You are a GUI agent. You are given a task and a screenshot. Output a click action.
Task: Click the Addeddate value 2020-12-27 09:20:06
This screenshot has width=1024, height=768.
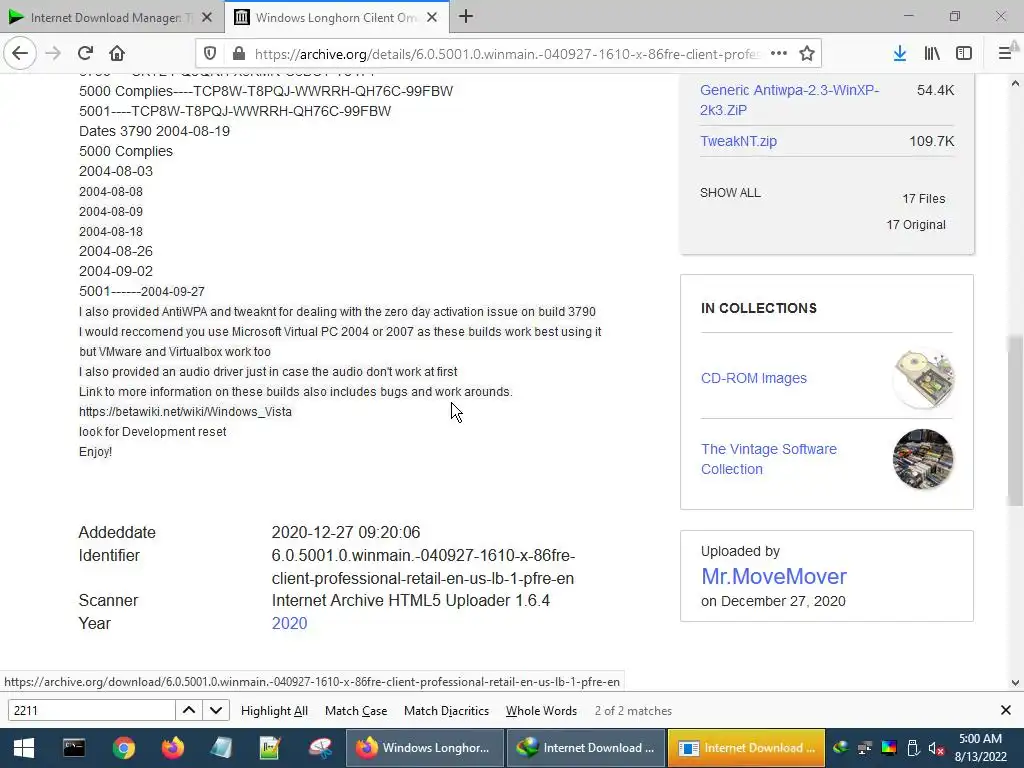(x=346, y=532)
